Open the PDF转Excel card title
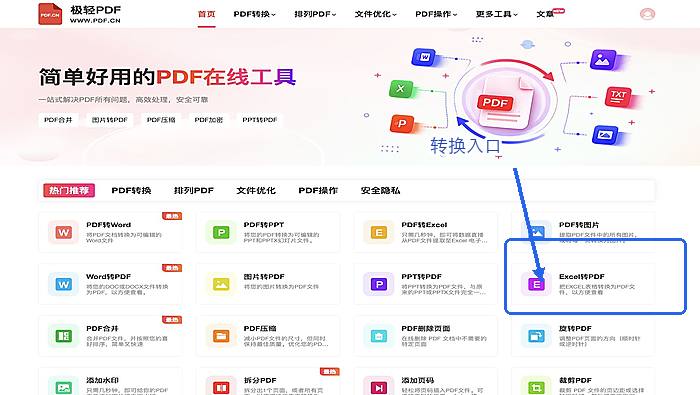This screenshot has width=700, height=395. tap(424, 225)
